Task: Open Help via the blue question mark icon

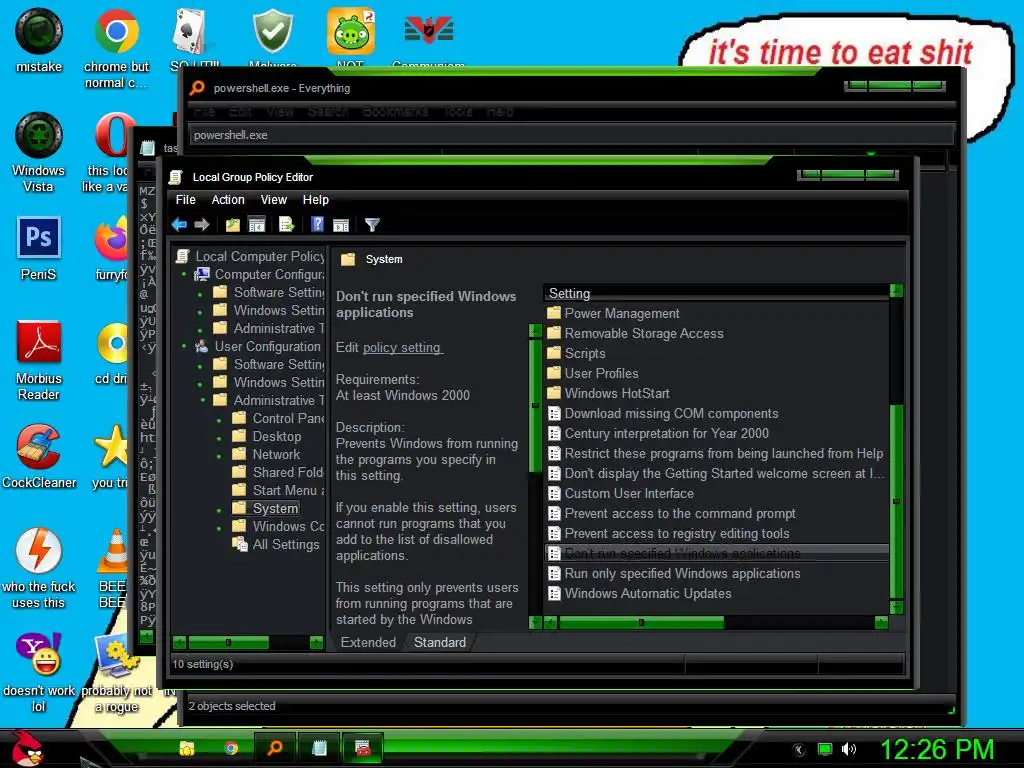Action: pos(317,225)
